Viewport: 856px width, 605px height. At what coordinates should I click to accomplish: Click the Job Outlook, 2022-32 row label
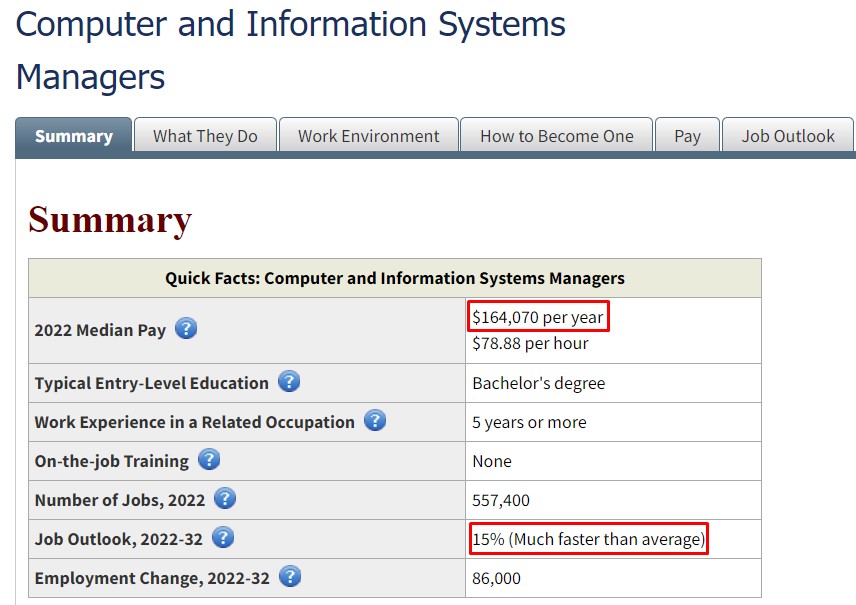tap(118, 539)
